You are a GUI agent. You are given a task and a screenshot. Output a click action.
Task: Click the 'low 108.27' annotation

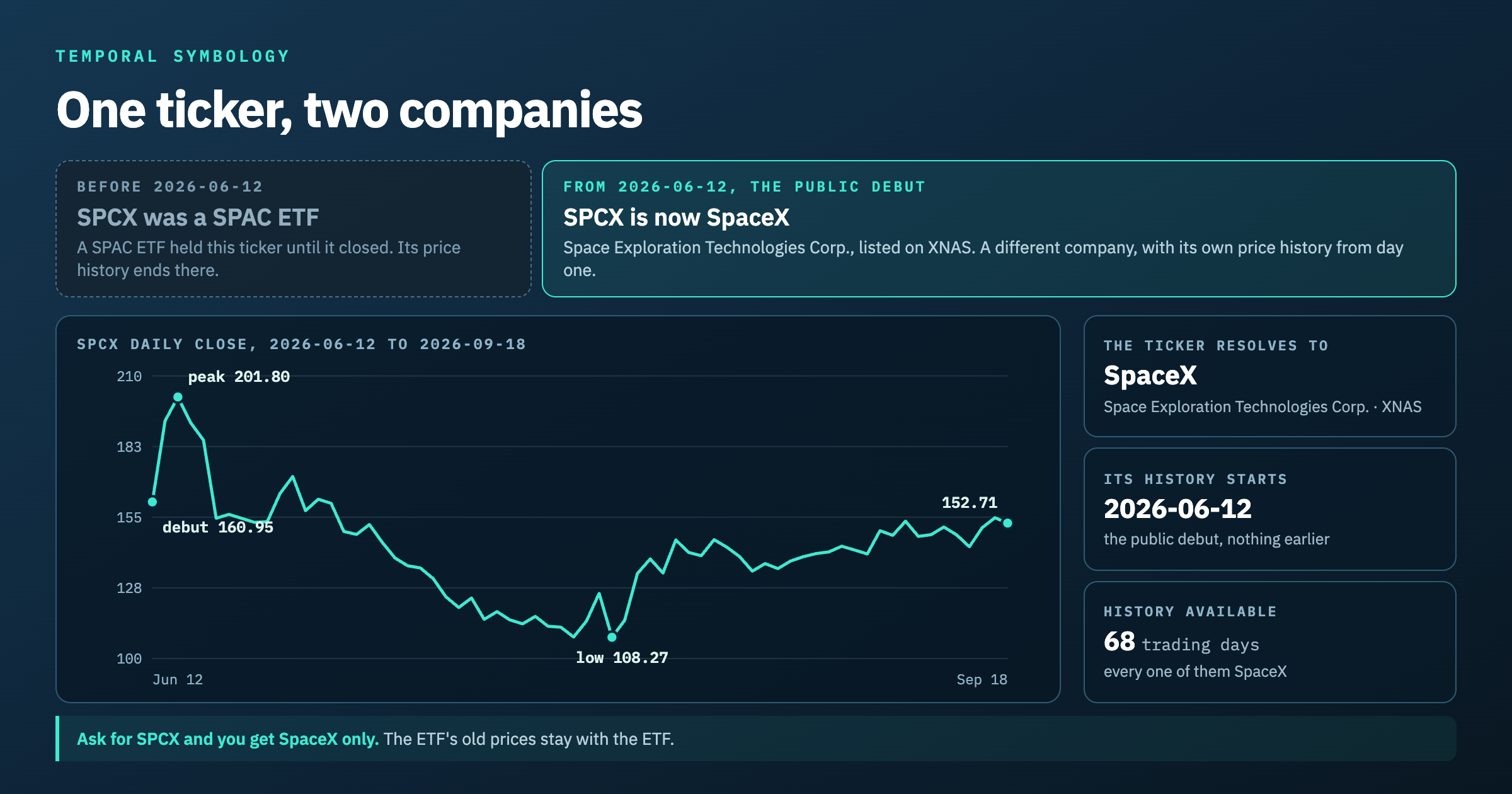[x=622, y=658]
